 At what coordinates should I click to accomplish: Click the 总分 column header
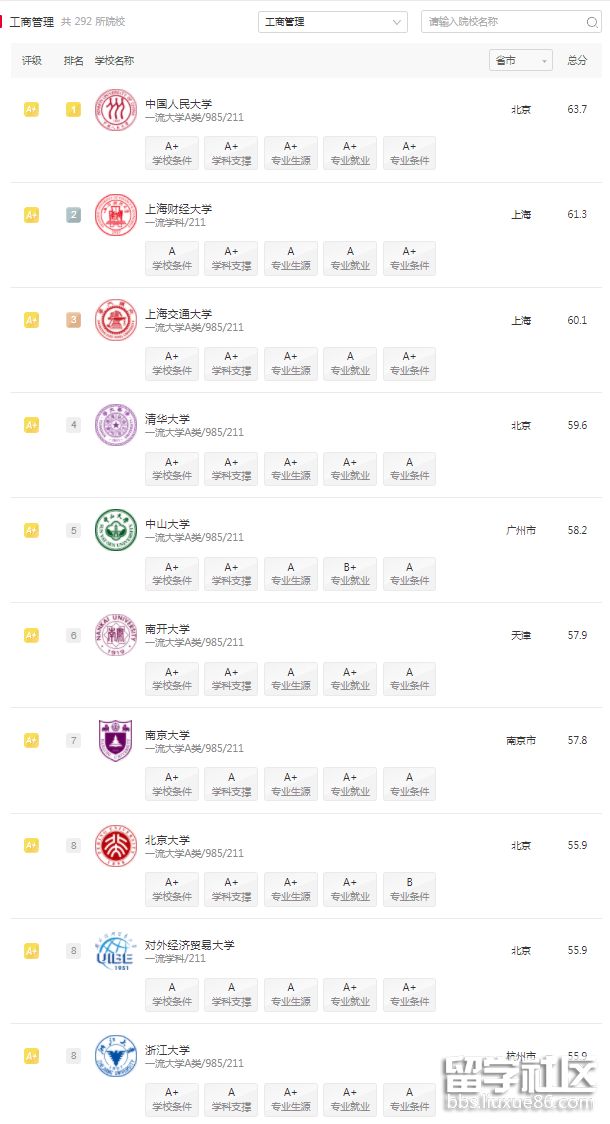point(577,61)
